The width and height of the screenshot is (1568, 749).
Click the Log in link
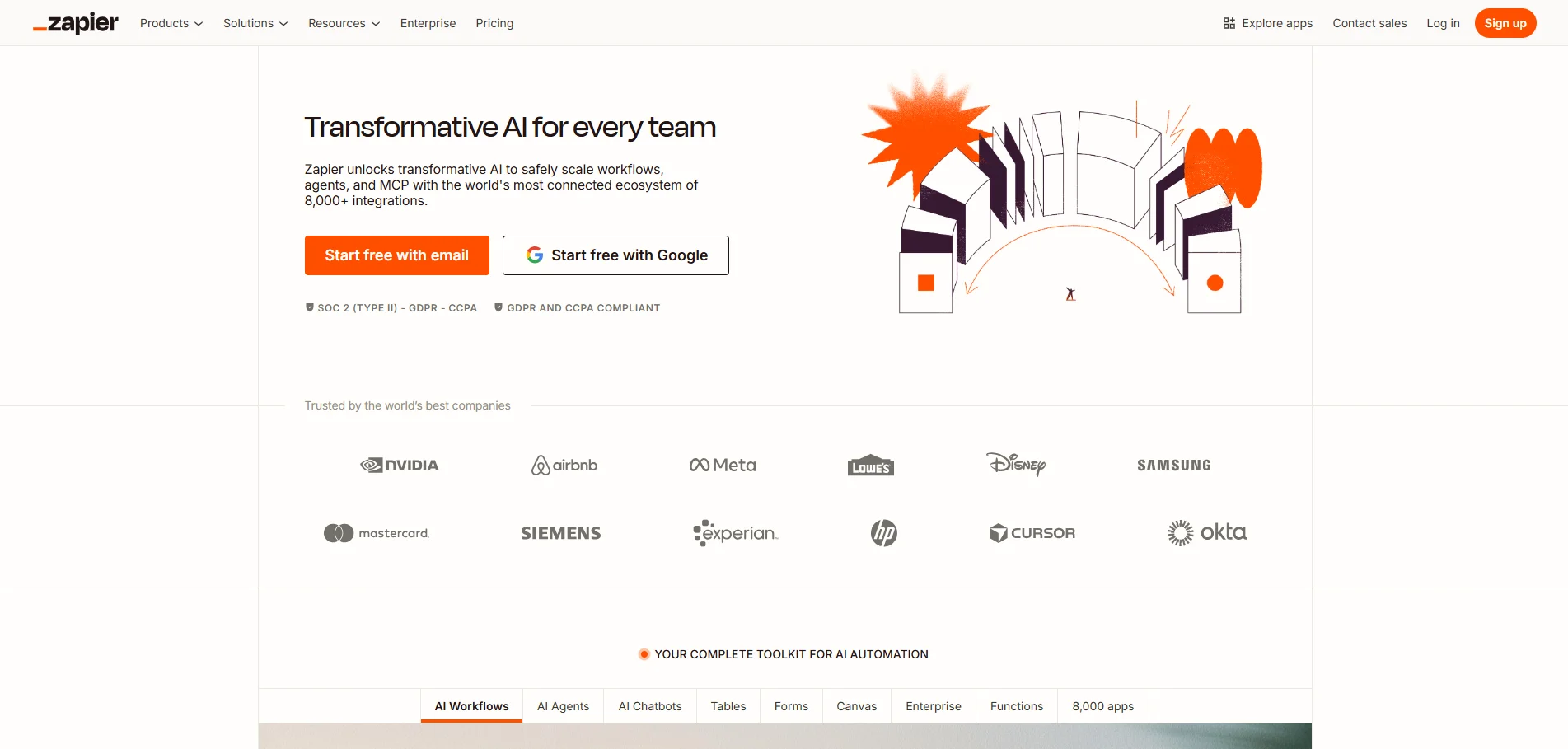point(1443,23)
